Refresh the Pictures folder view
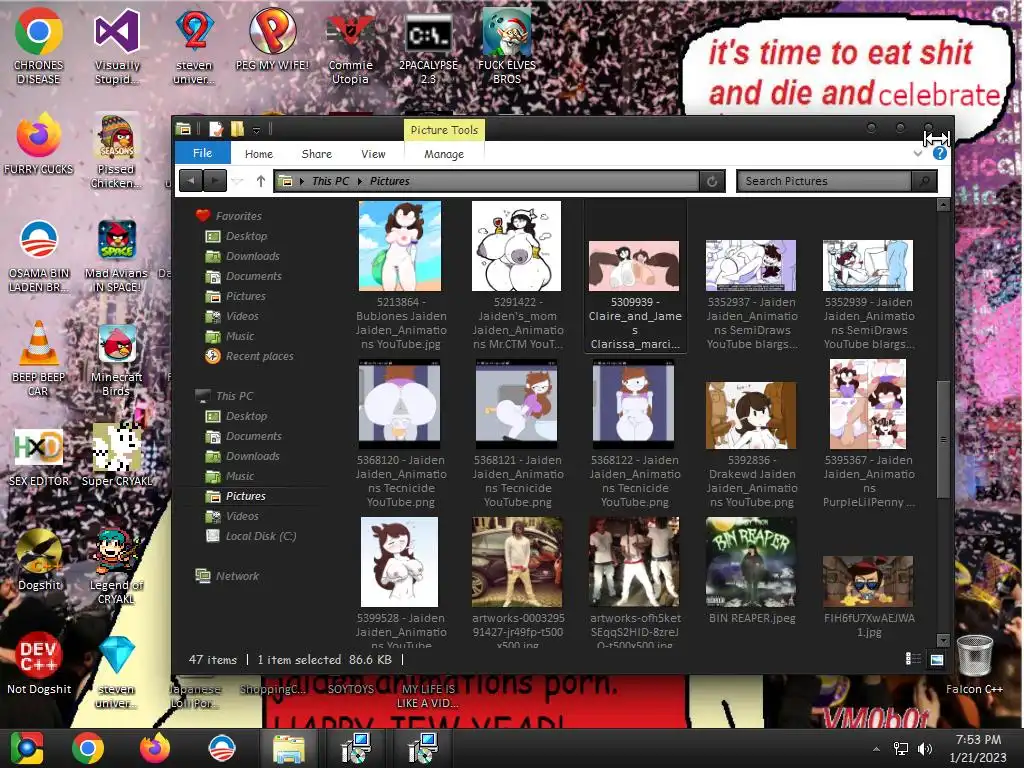The image size is (1024, 768). (x=712, y=181)
